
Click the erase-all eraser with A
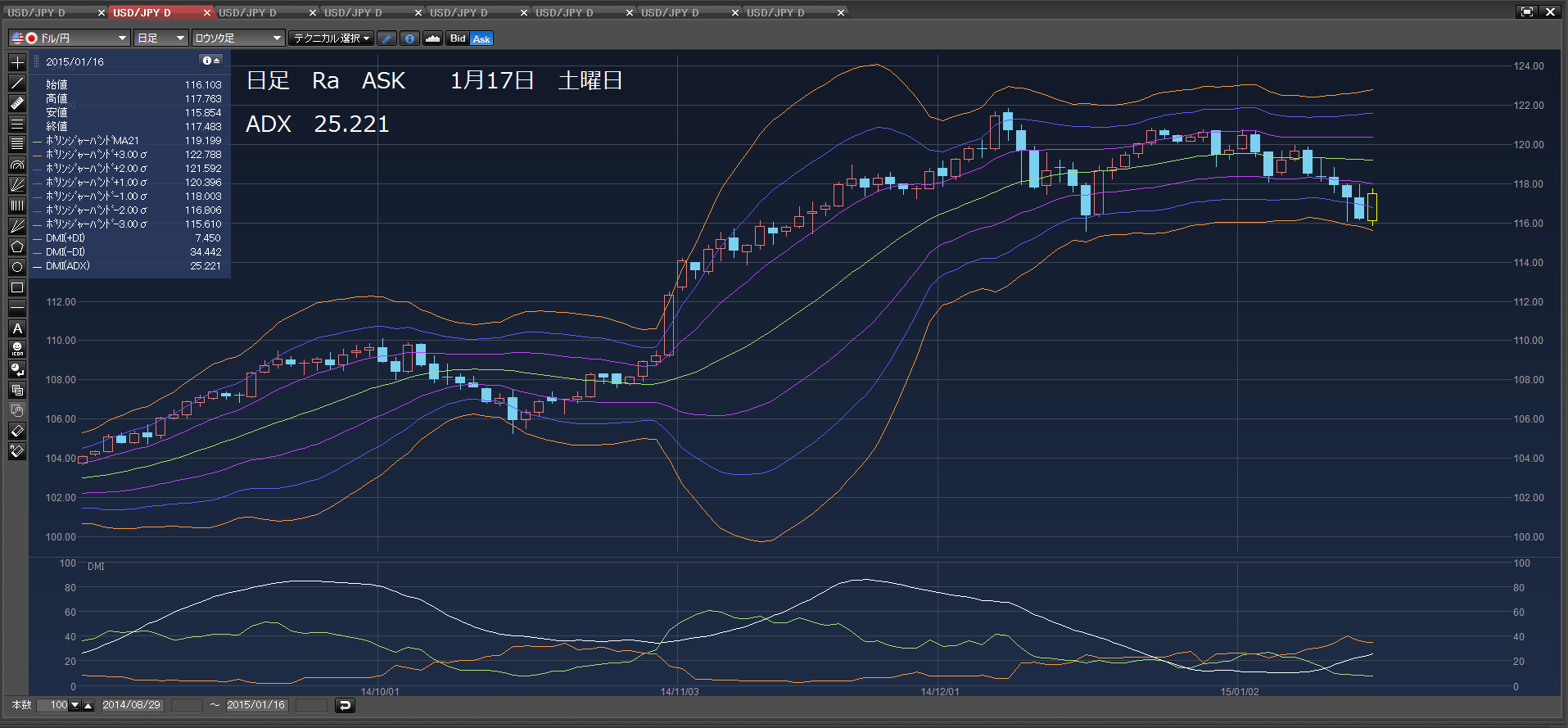point(17,451)
